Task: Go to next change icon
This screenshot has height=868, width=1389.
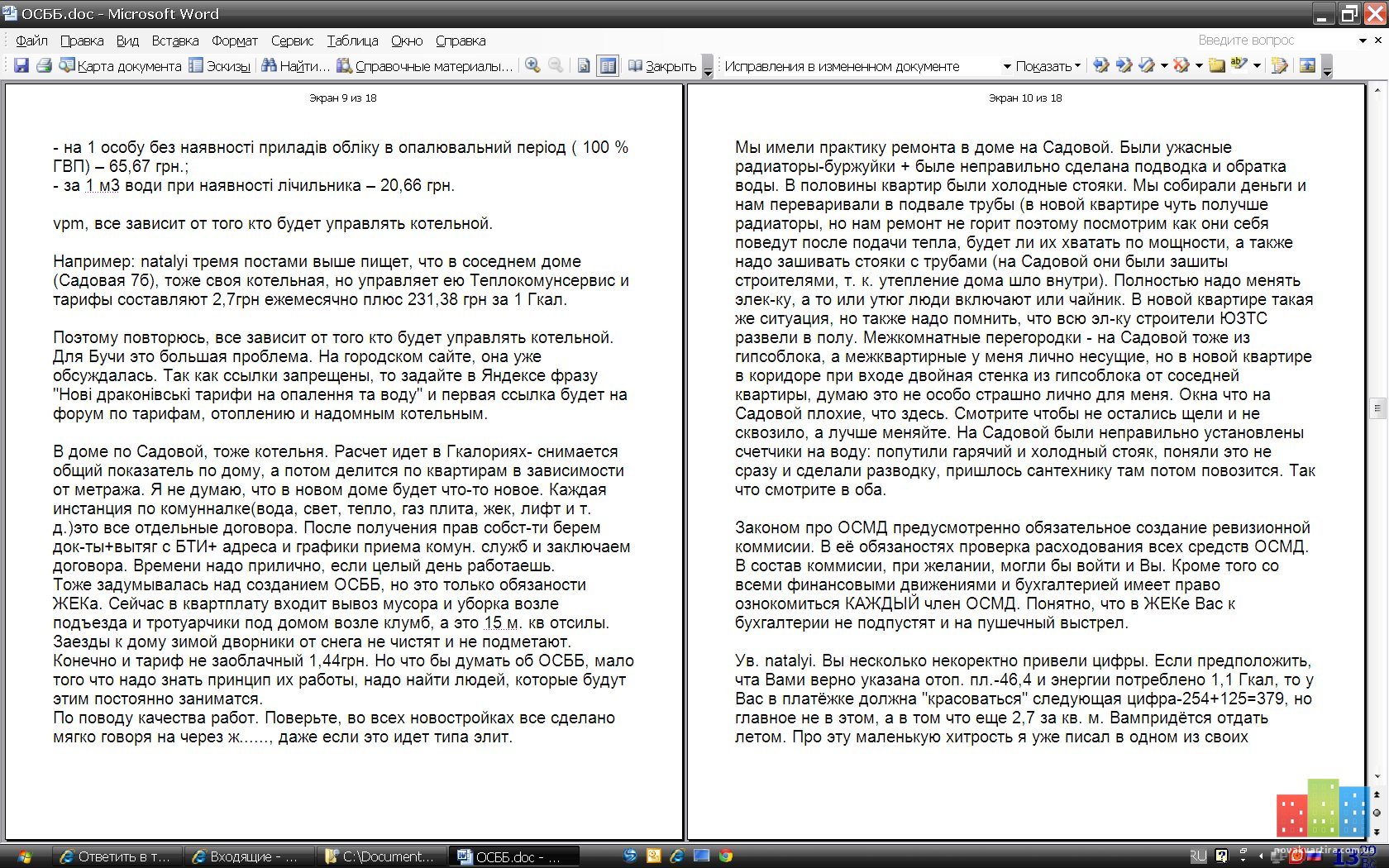Action: coord(1124,65)
